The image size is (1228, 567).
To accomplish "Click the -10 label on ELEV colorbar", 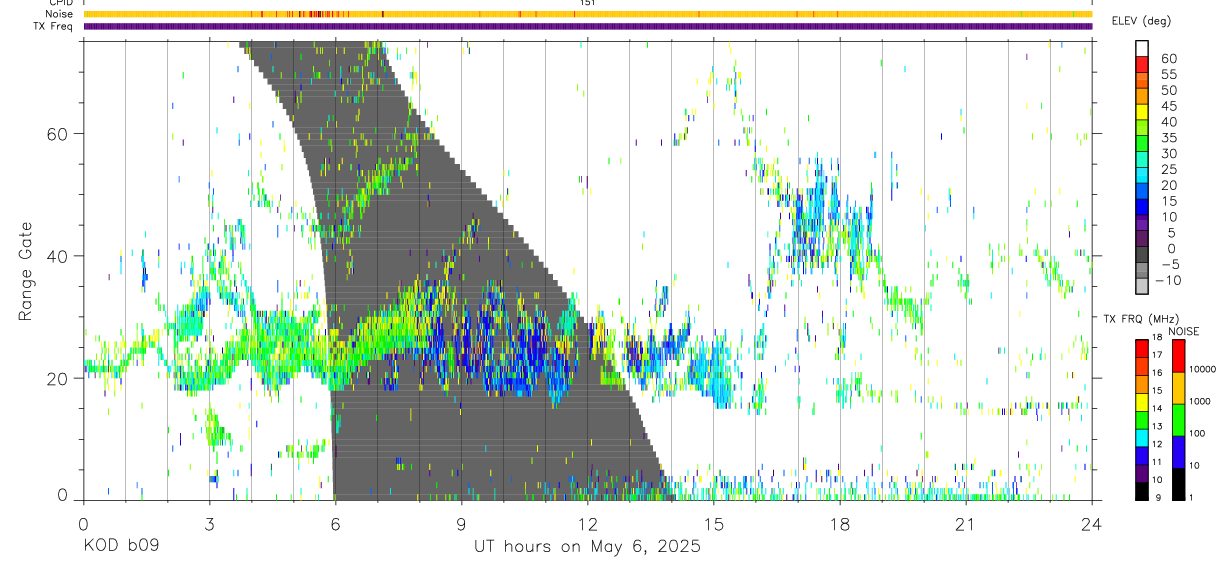I will click(x=1168, y=281).
